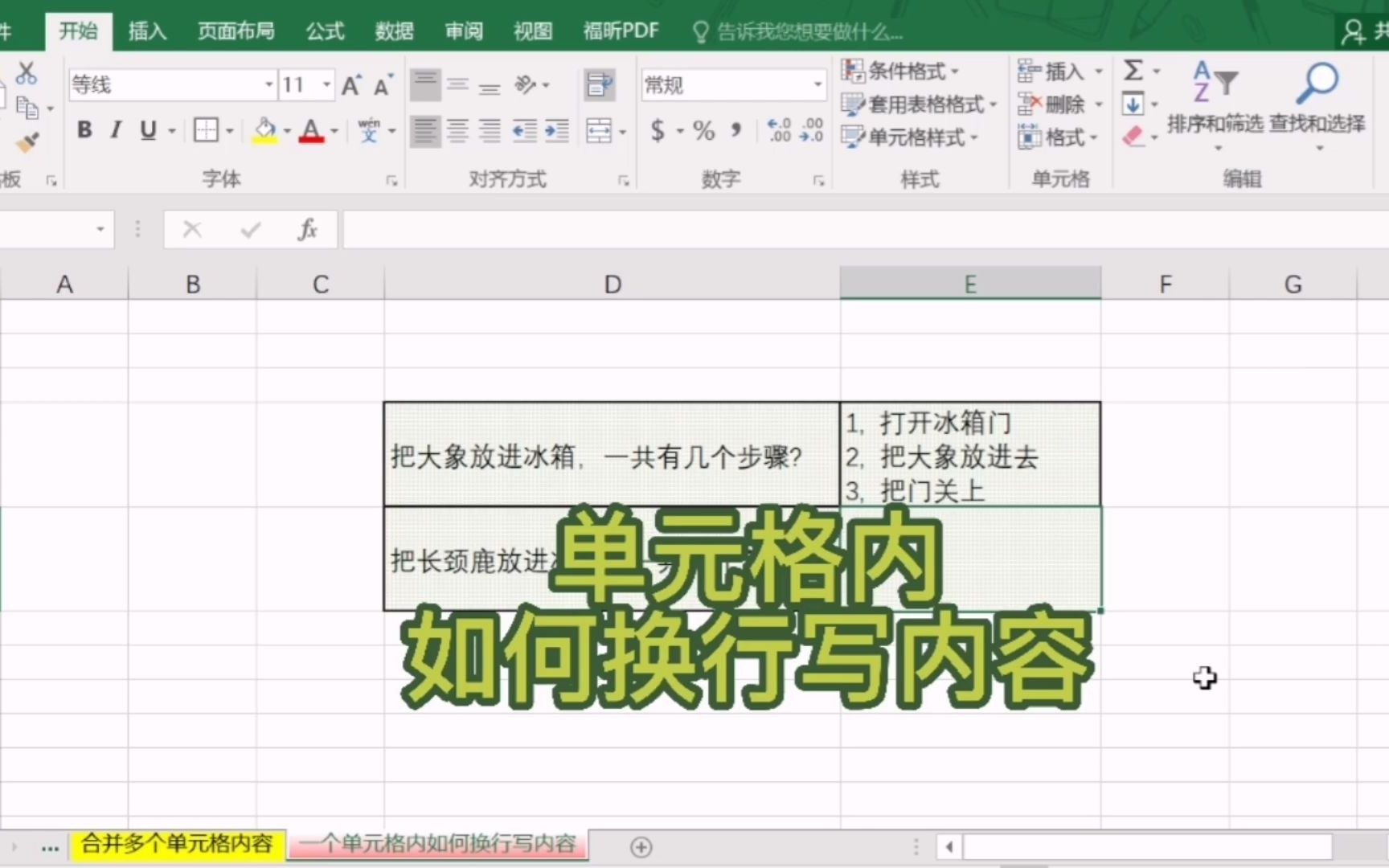This screenshot has height=868, width=1389.
Task: Switch to 审阅 ribbon tab
Action: (465, 31)
